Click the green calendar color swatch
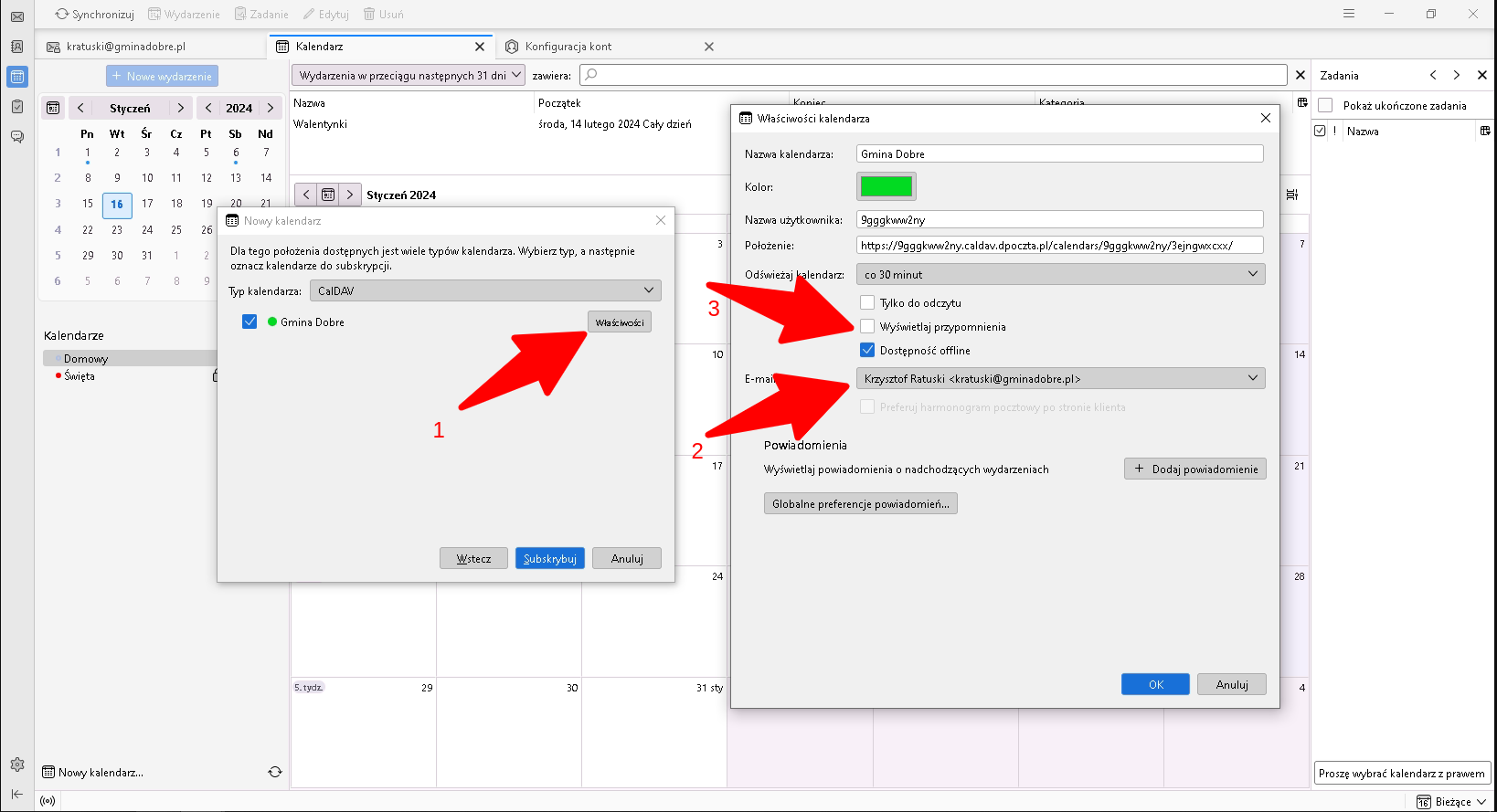 click(886, 186)
